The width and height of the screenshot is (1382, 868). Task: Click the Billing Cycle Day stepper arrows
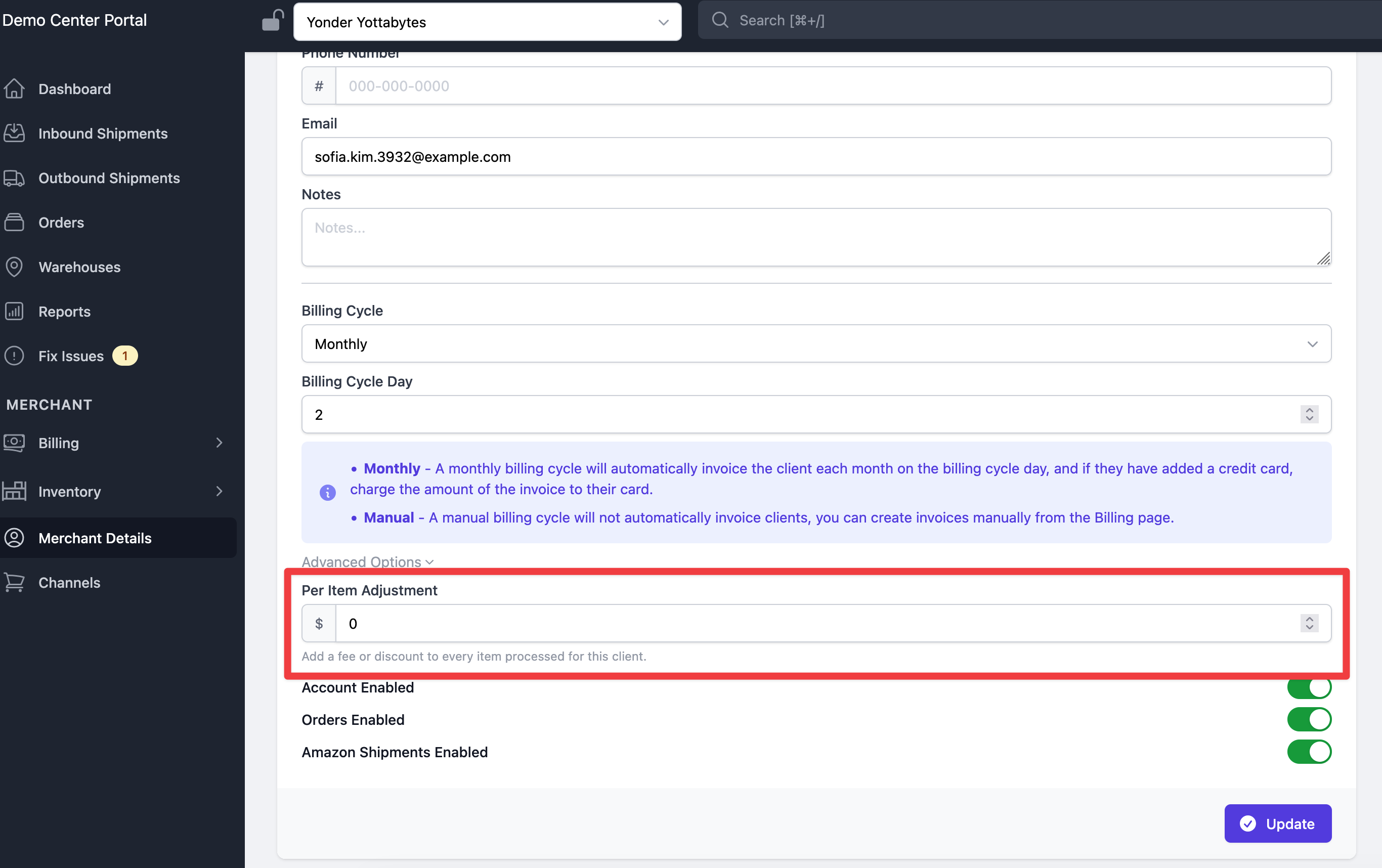1309,414
